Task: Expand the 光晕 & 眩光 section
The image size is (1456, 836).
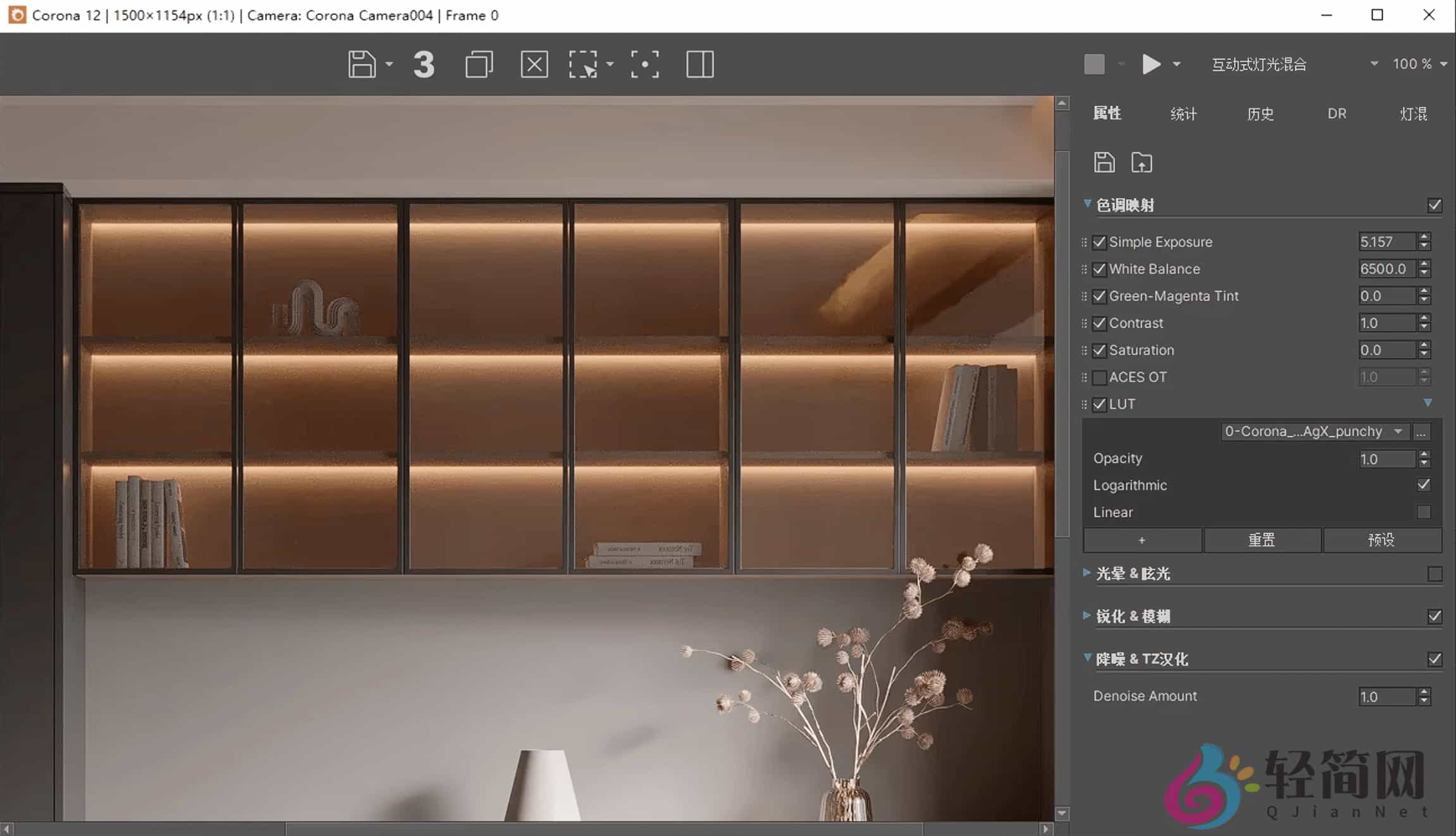Action: 1087,573
